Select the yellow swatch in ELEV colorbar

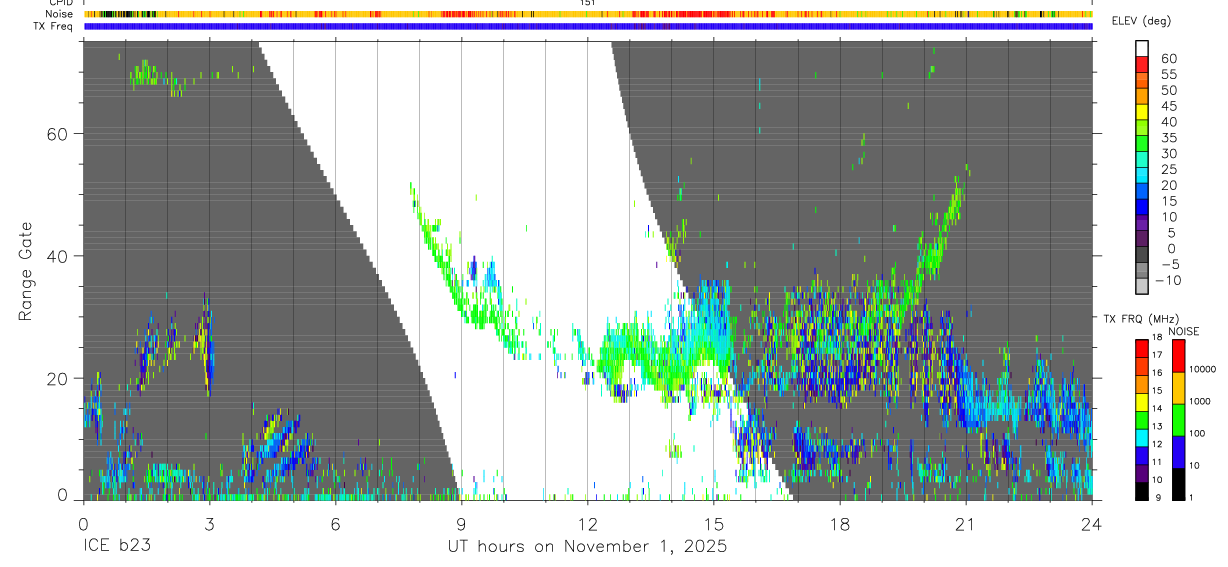1142,113
